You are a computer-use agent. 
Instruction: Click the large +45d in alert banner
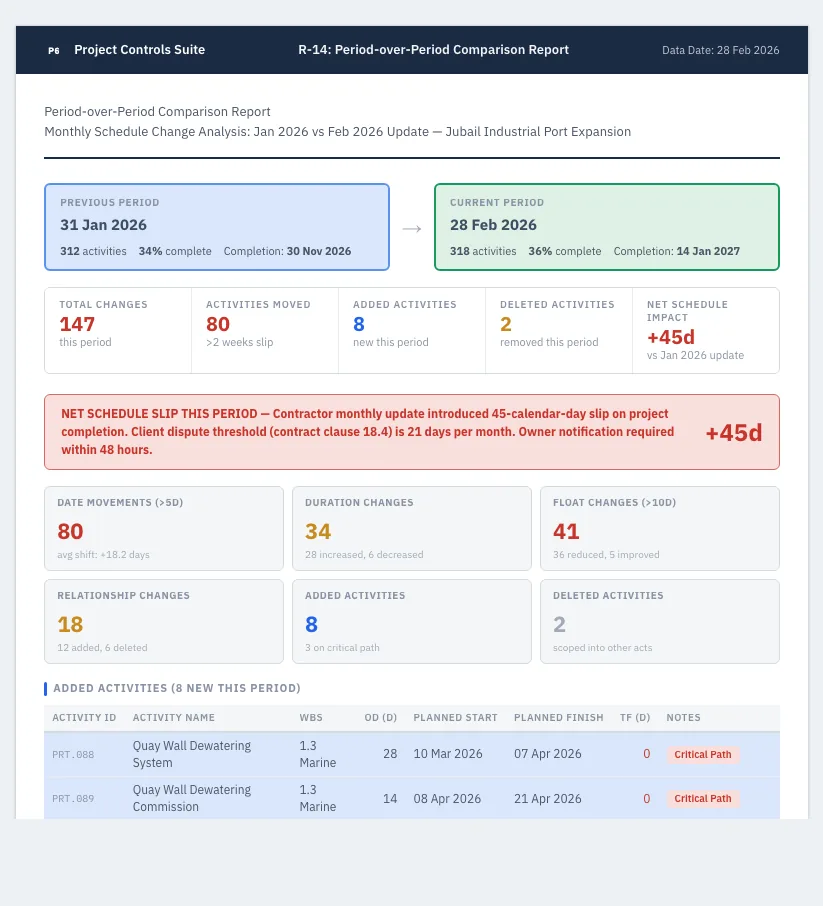pos(733,433)
